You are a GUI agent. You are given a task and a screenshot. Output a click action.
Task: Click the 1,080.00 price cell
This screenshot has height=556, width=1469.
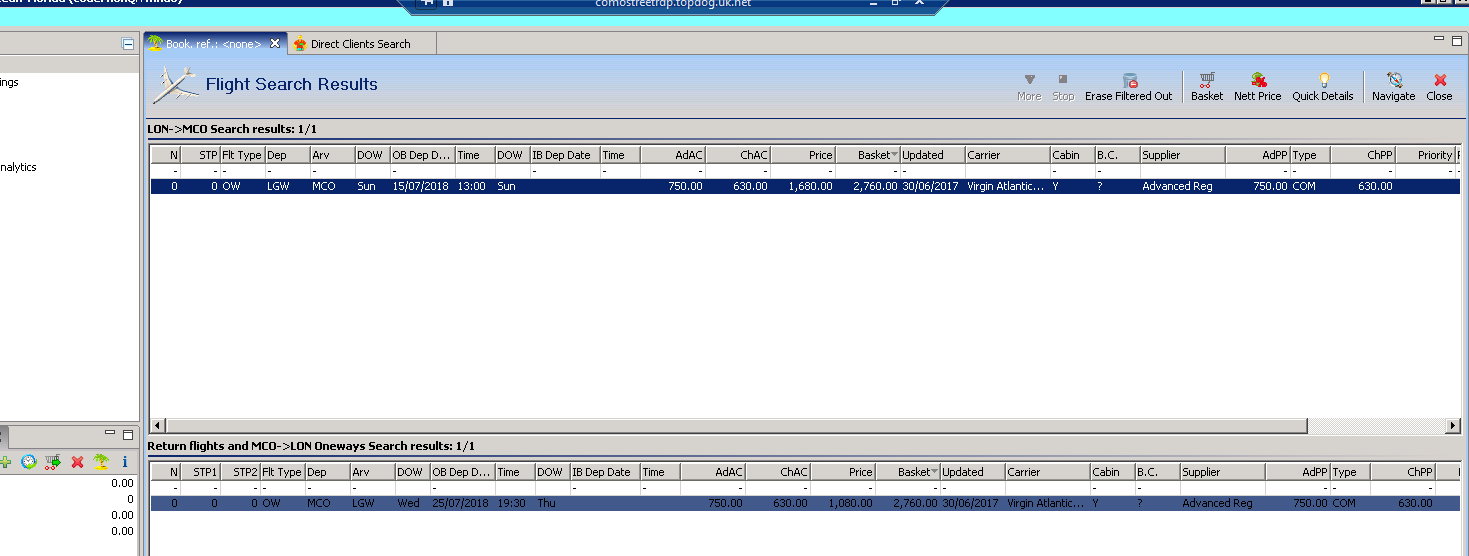click(851, 503)
